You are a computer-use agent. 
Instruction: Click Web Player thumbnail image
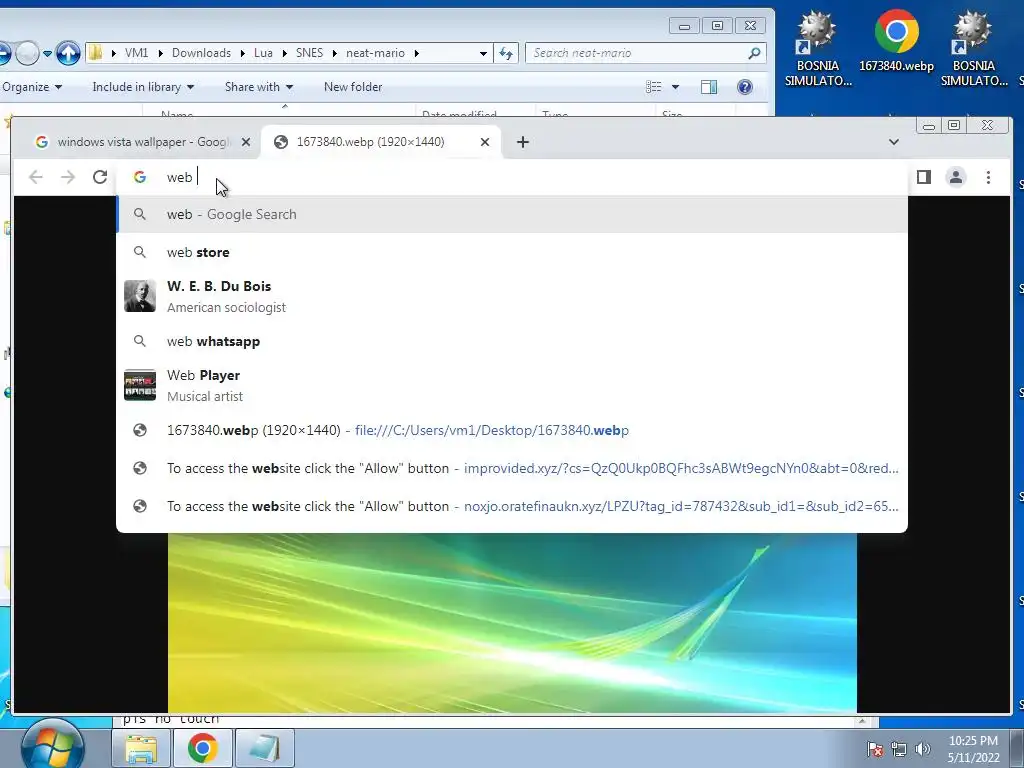[x=140, y=385]
